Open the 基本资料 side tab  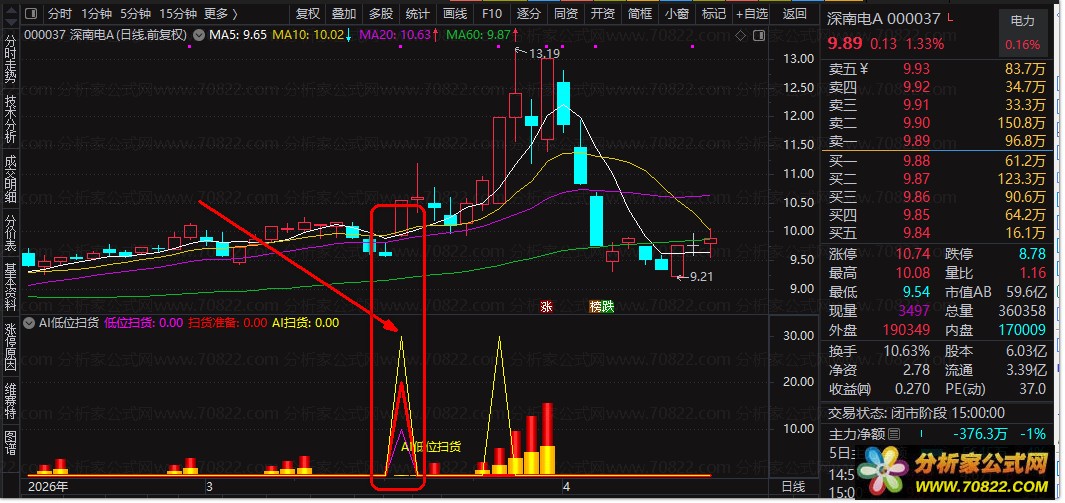(10, 288)
